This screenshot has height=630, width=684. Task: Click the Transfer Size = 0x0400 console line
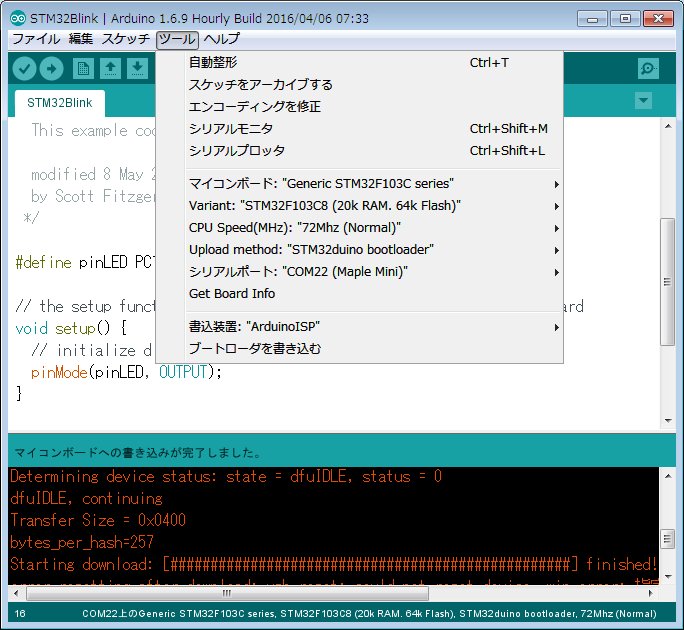click(x=98, y=520)
